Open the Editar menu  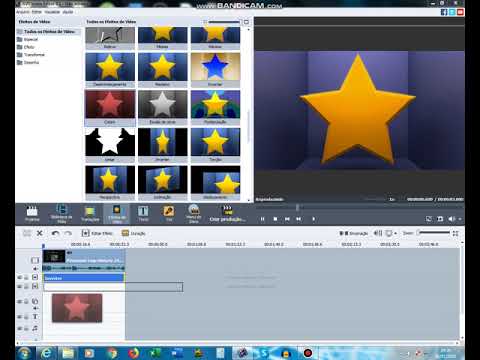(37, 12)
